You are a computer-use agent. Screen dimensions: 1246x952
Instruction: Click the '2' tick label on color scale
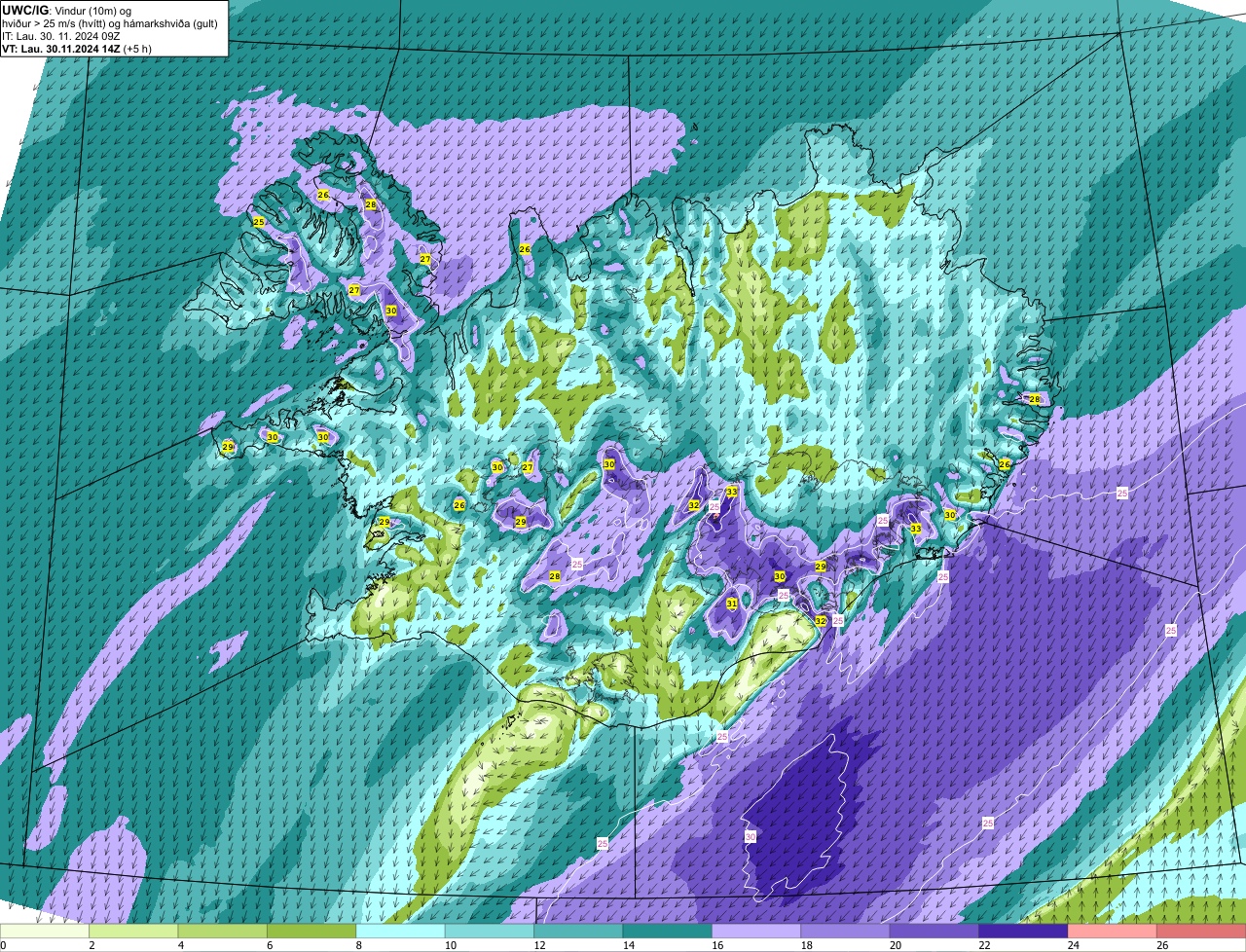tap(92, 945)
